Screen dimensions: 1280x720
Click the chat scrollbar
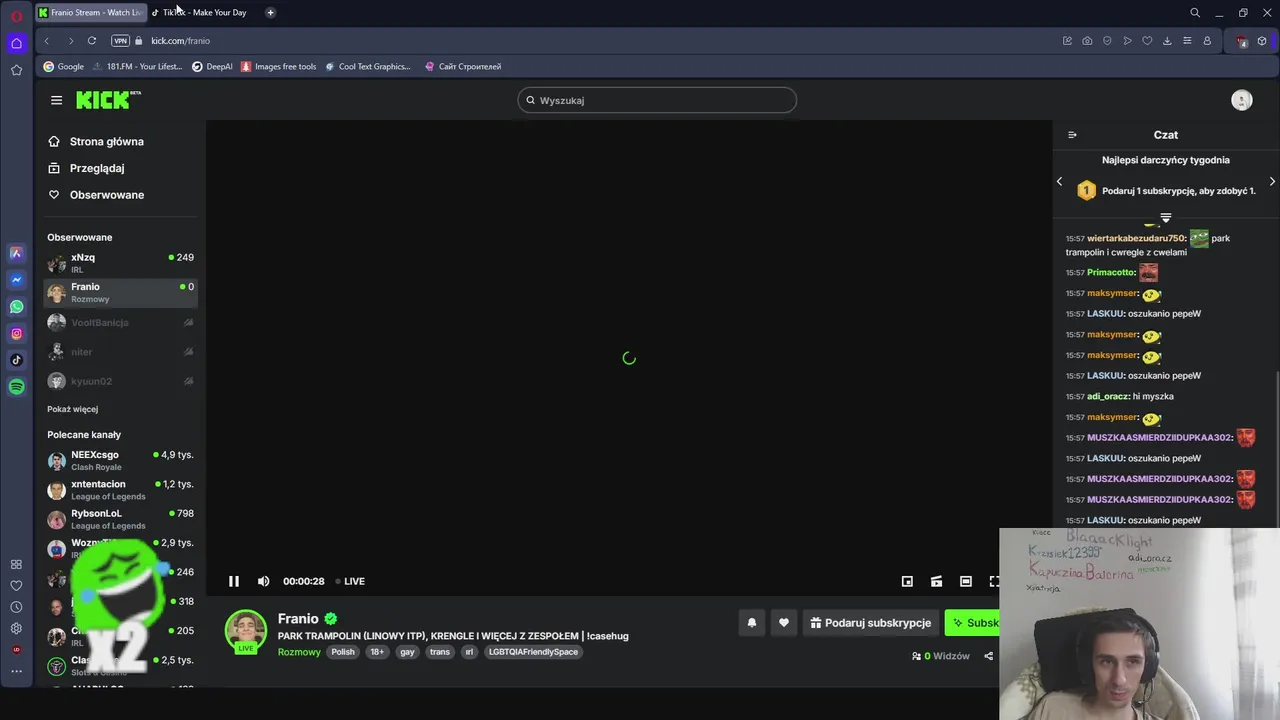click(x=1277, y=450)
